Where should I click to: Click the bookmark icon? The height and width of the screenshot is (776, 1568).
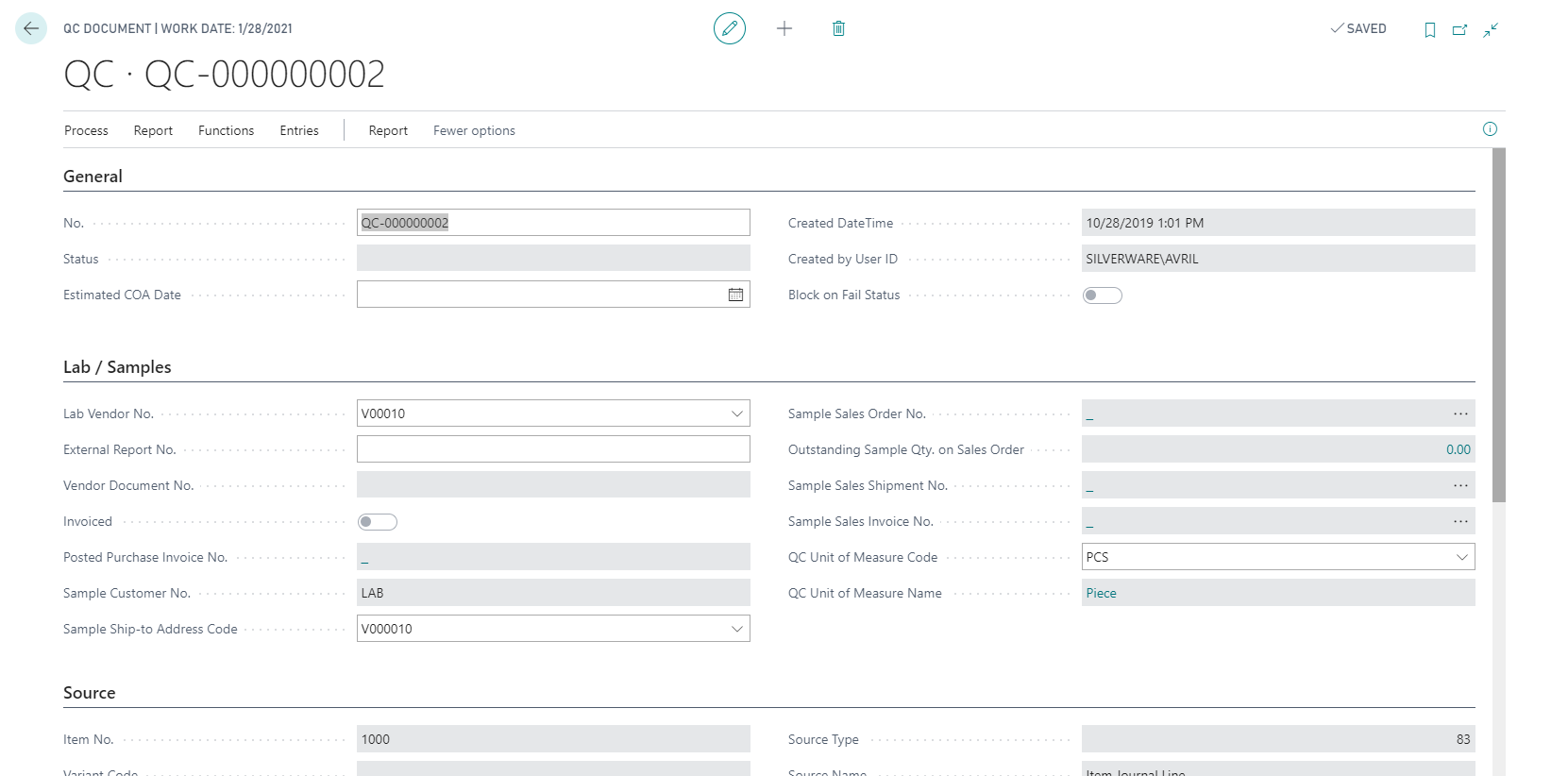(x=1429, y=30)
